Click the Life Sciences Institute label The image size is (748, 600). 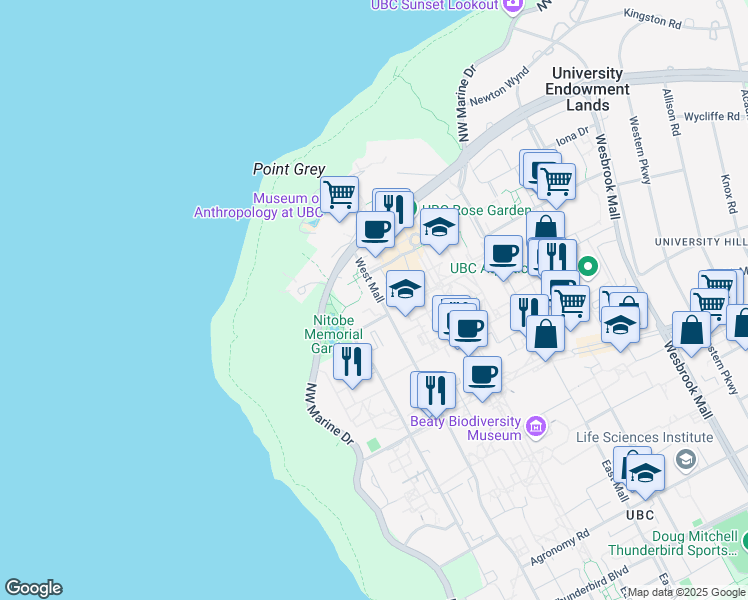[x=644, y=437]
